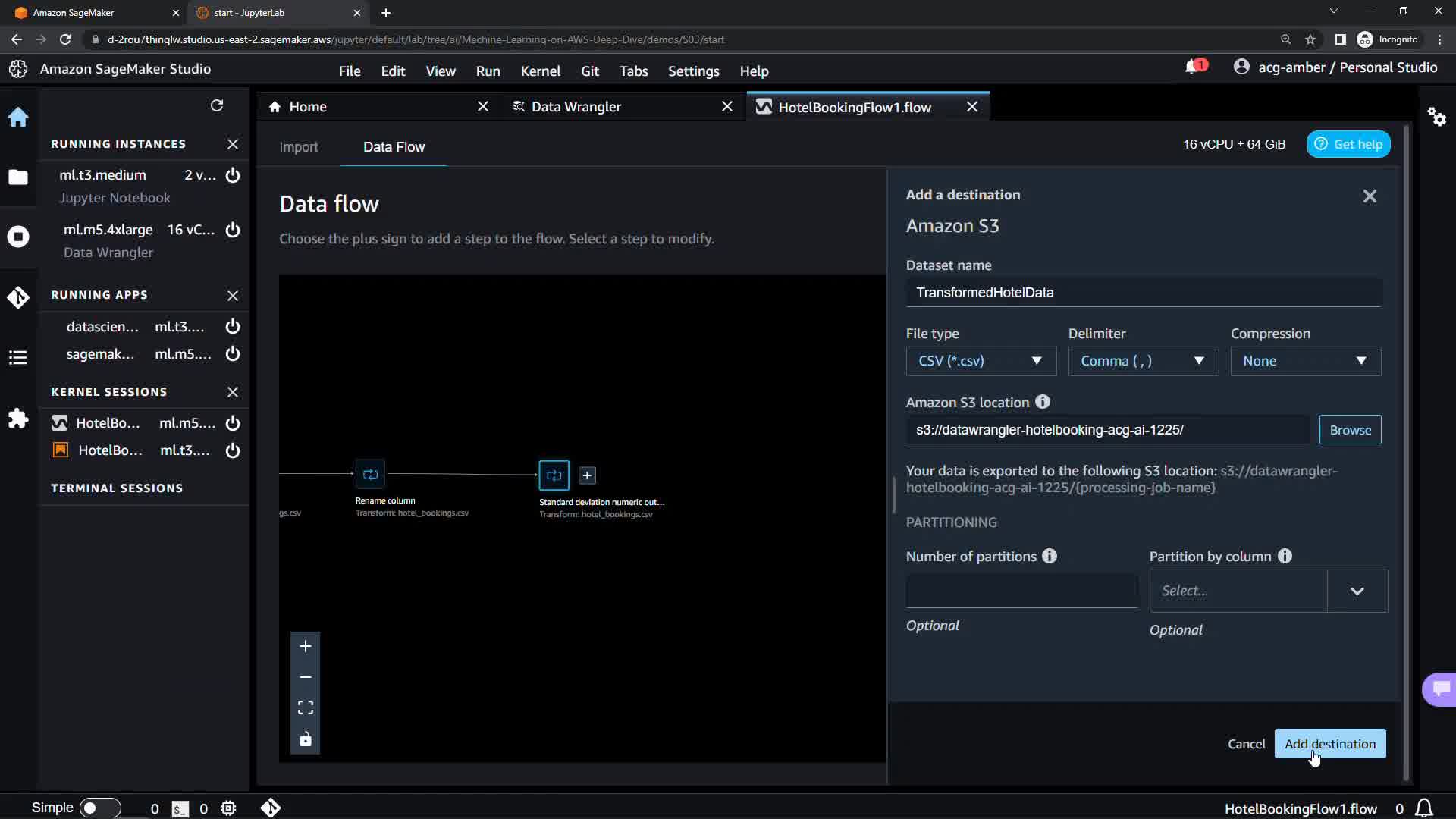Screen dimensions: 1456x819
Task: Browse for an Amazon S3 location
Action: [1350, 430]
